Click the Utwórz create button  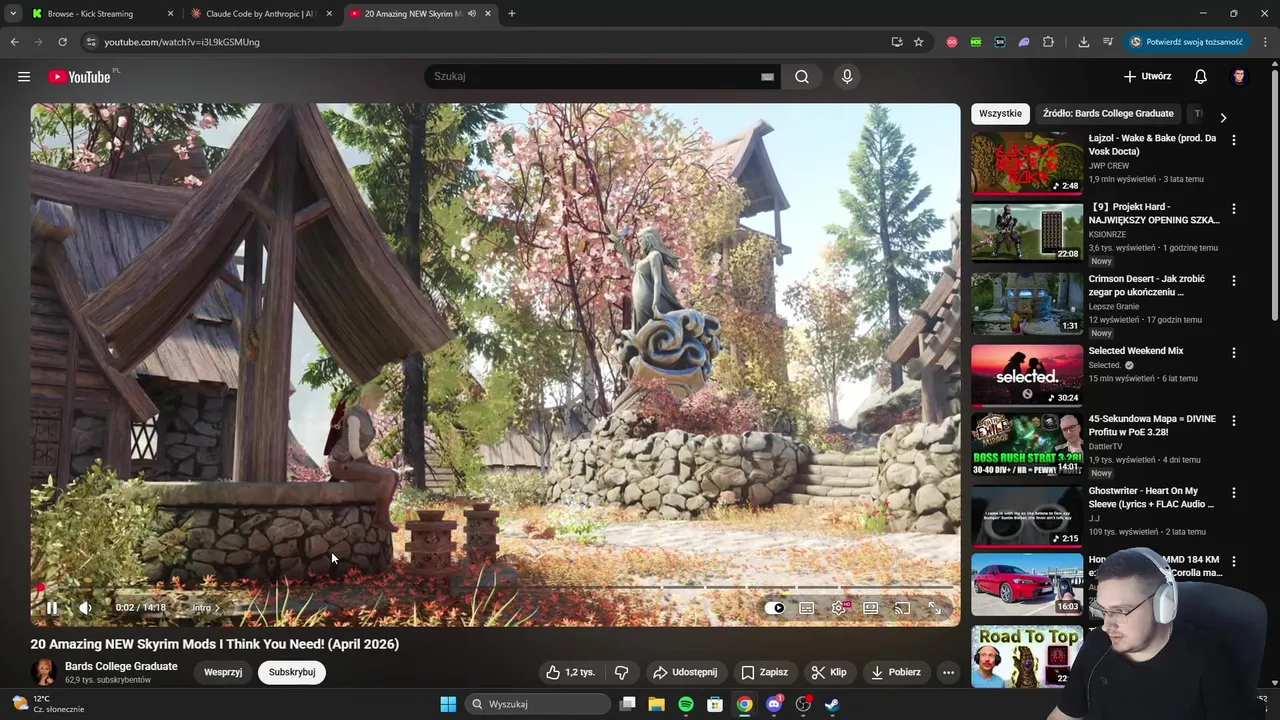pyautogui.click(x=1147, y=77)
